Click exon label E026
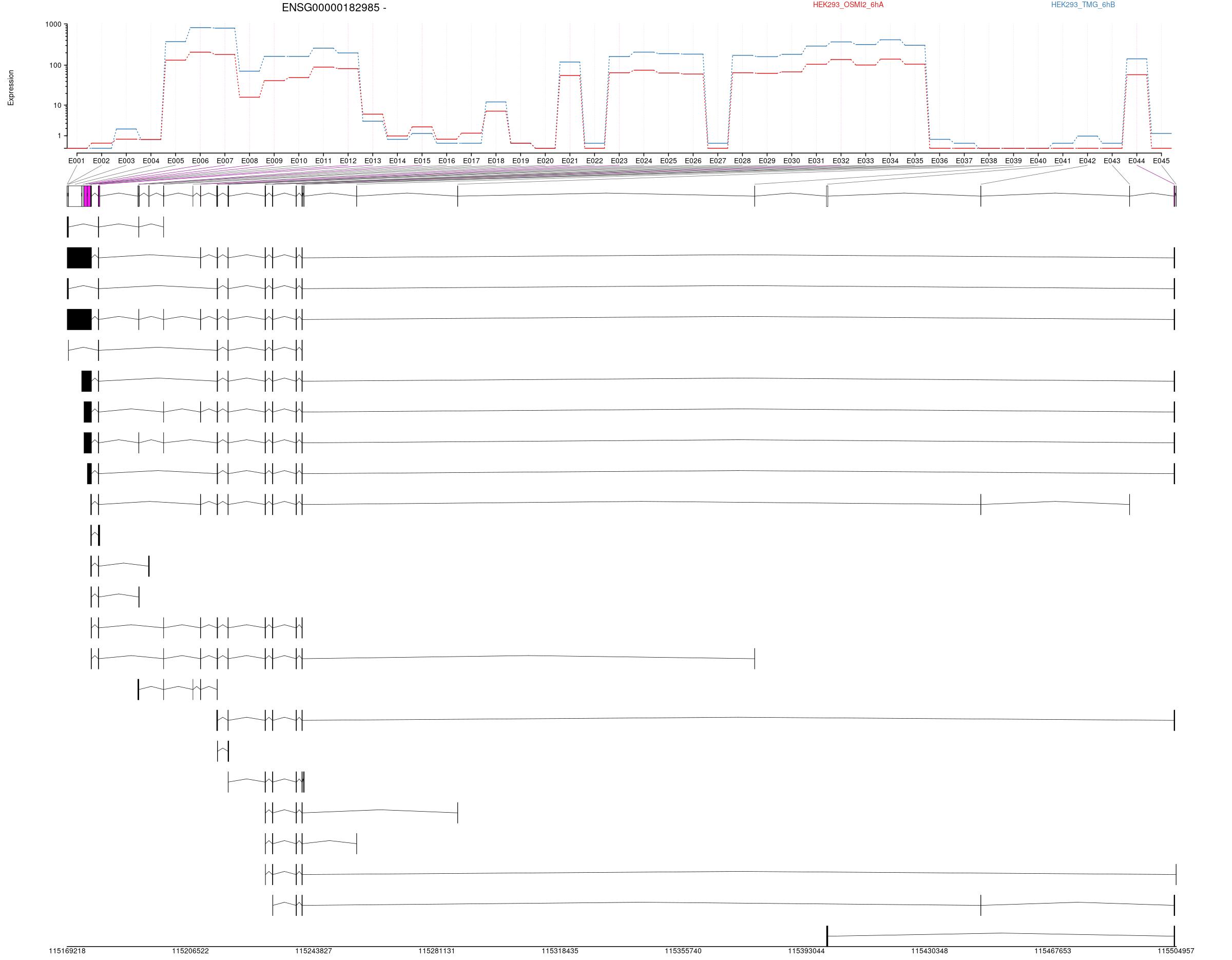 point(692,161)
